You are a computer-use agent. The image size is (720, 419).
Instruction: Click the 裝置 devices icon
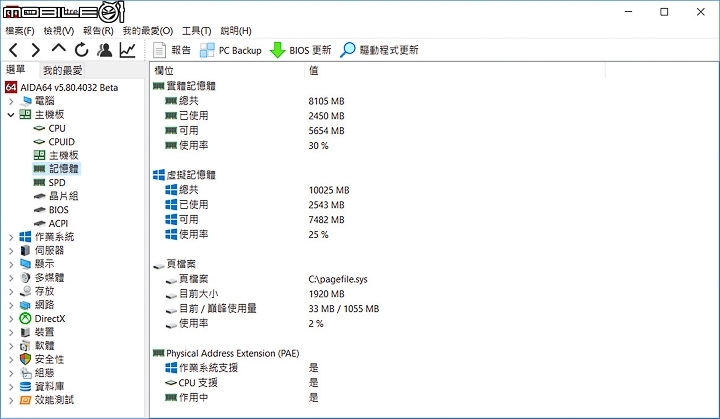point(25,332)
